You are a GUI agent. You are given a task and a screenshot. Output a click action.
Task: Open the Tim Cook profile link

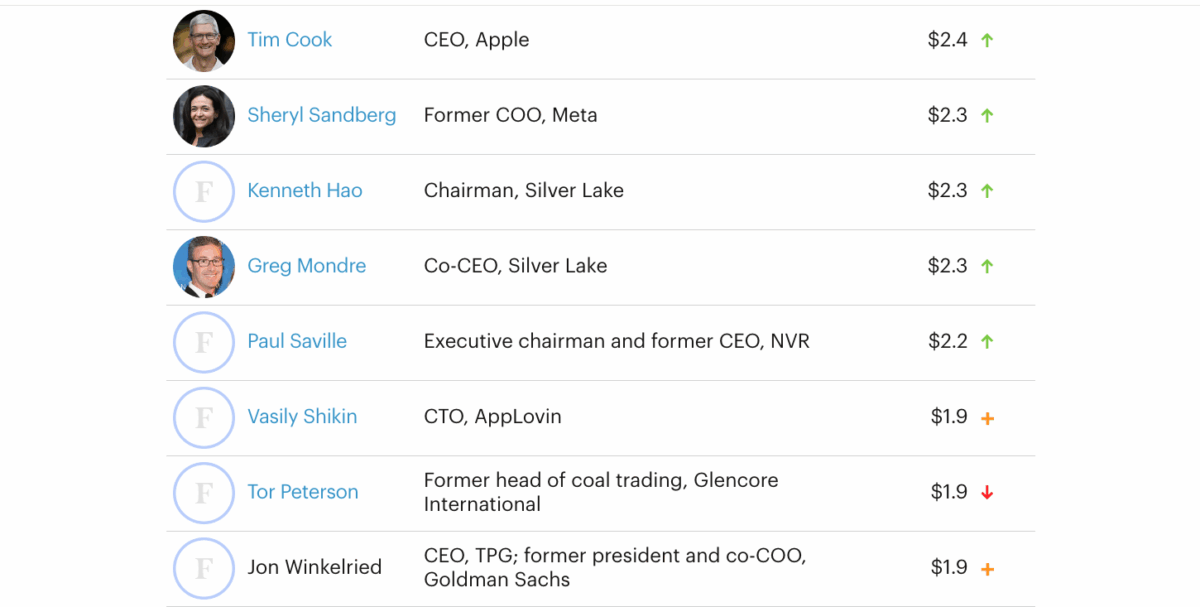pyautogui.click(x=290, y=40)
